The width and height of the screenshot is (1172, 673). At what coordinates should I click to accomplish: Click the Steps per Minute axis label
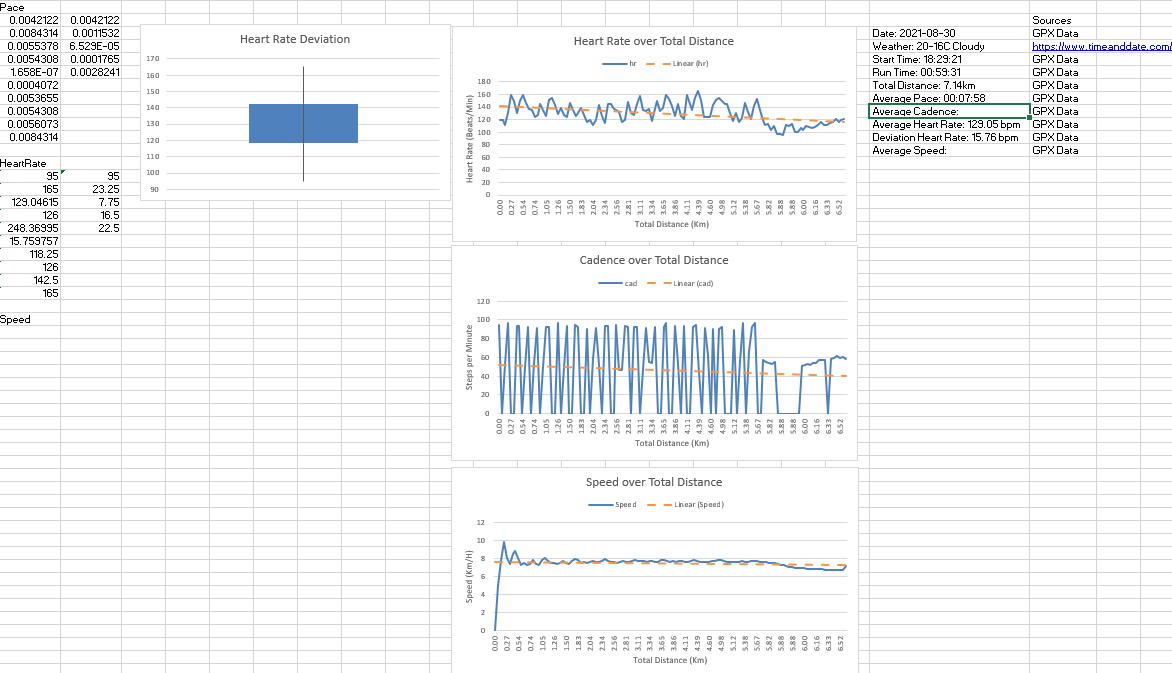click(x=469, y=357)
